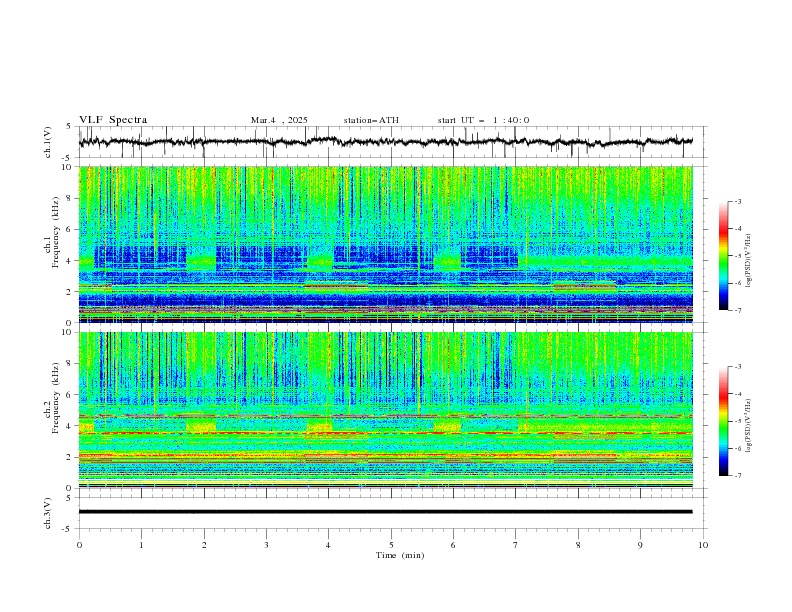The width and height of the screenshot is (792, 612).
Task: Click time-axis tick label "3"
Action: click(x=266, y=545)
